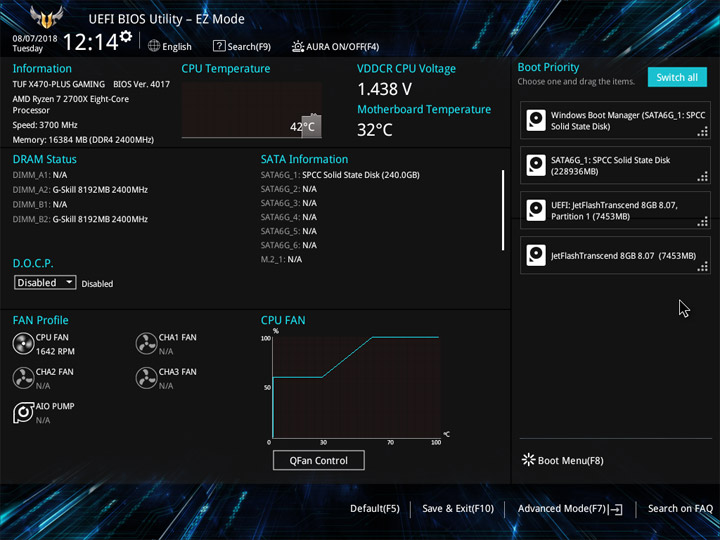Click the Windows Boot Manager disk icon

tap(536, 120)
